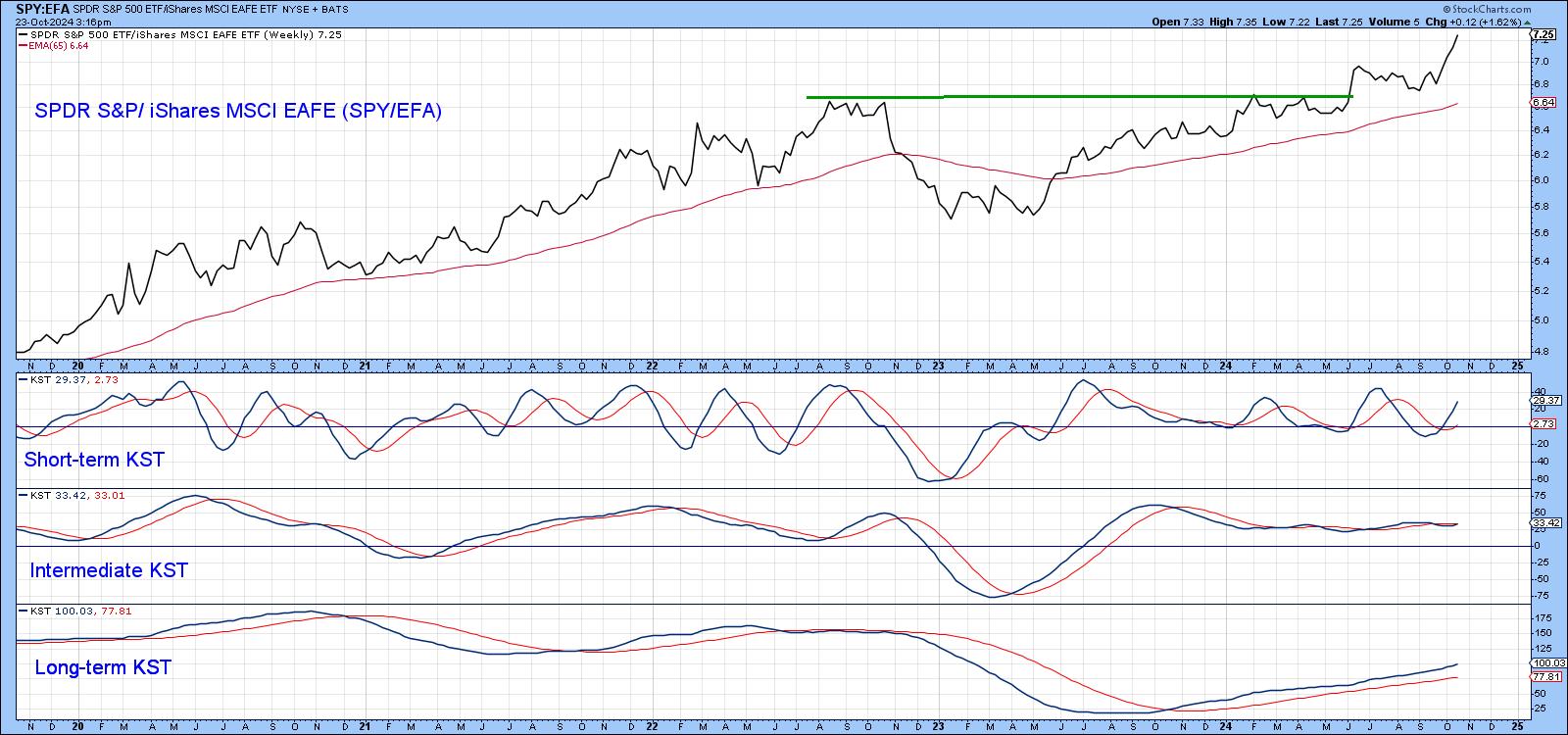This screenshot has width=1568, height=735.
Task: Click the Last 7.25 value in header
Action: tap(1337, 22)
